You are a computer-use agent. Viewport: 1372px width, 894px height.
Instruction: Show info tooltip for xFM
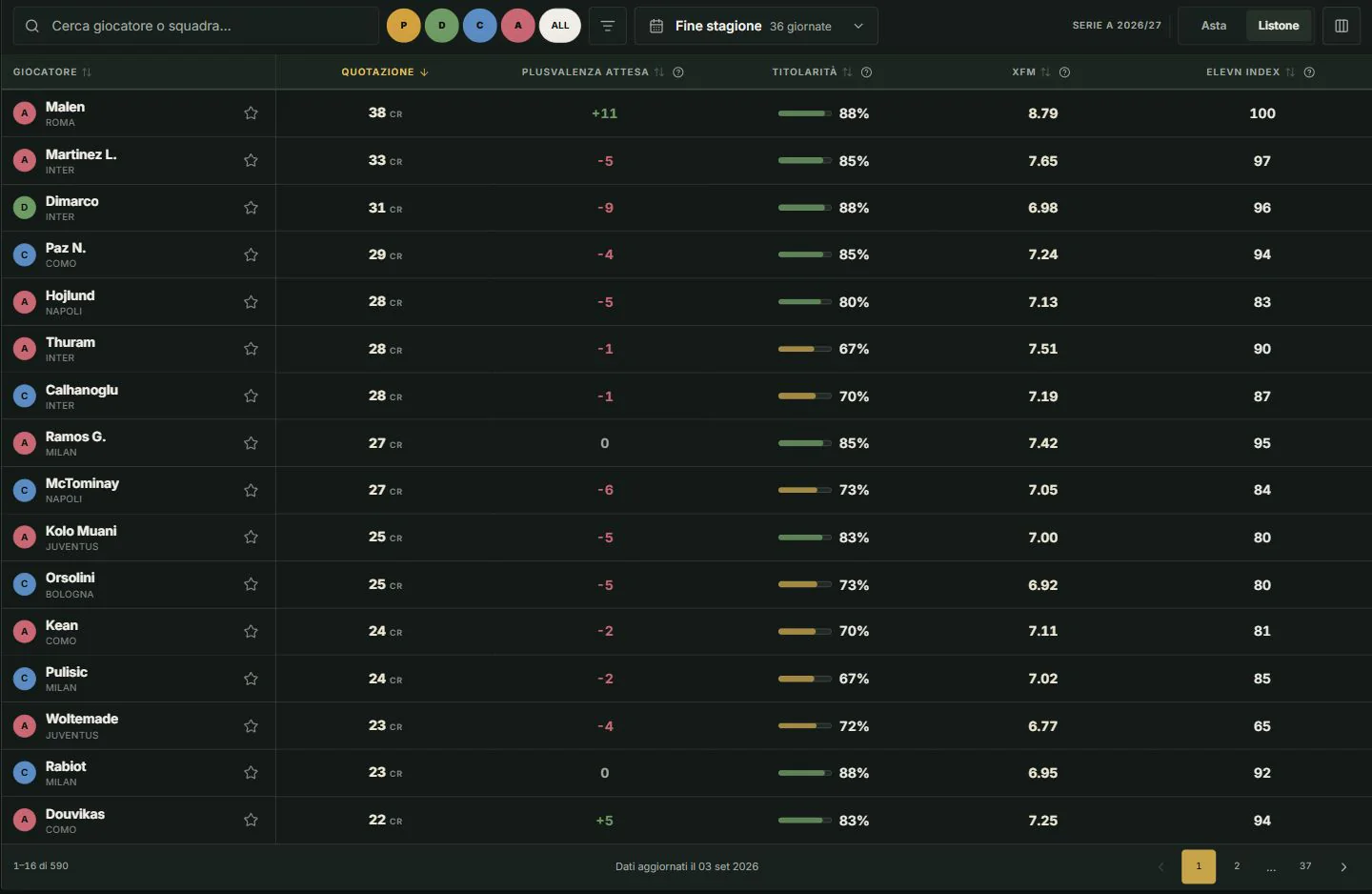1064,72
